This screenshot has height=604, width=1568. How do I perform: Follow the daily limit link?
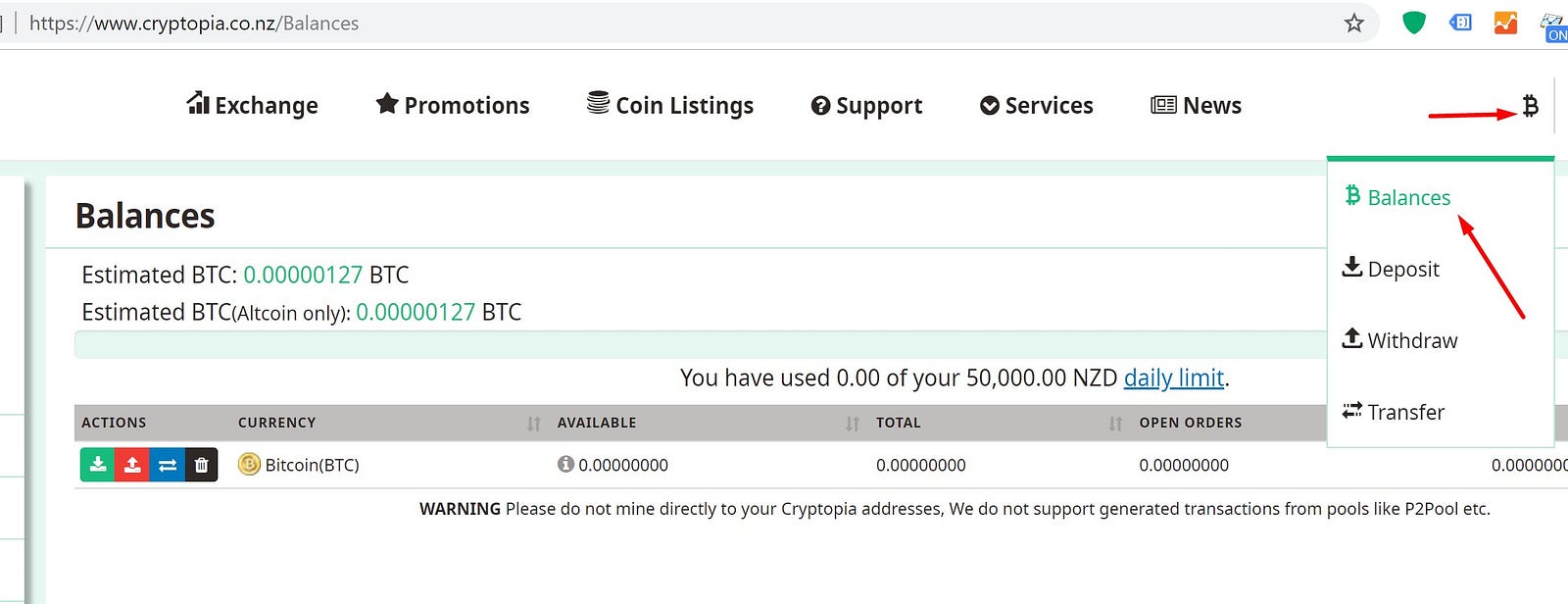coord(1174,377)
